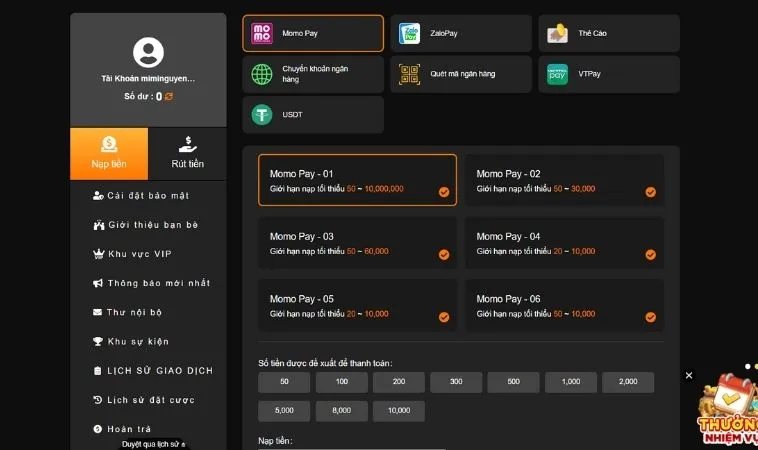Viewport: 758px width, 450px height.
Task: Click the coin icon on Nạp tiền
Action: pyautogui.click(x=109, y=144)
